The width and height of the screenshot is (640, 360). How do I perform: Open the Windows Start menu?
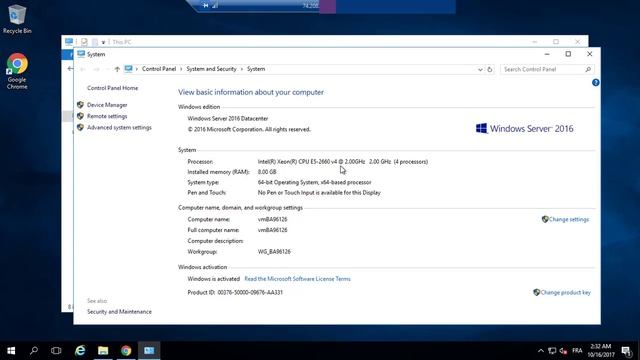[x=11, y=351]
